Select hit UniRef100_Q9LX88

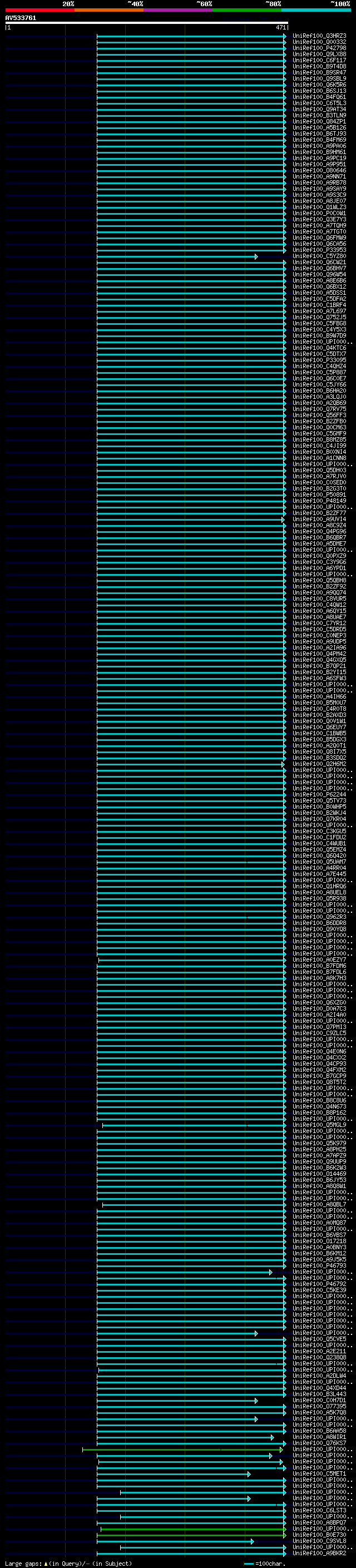(319, 54)
